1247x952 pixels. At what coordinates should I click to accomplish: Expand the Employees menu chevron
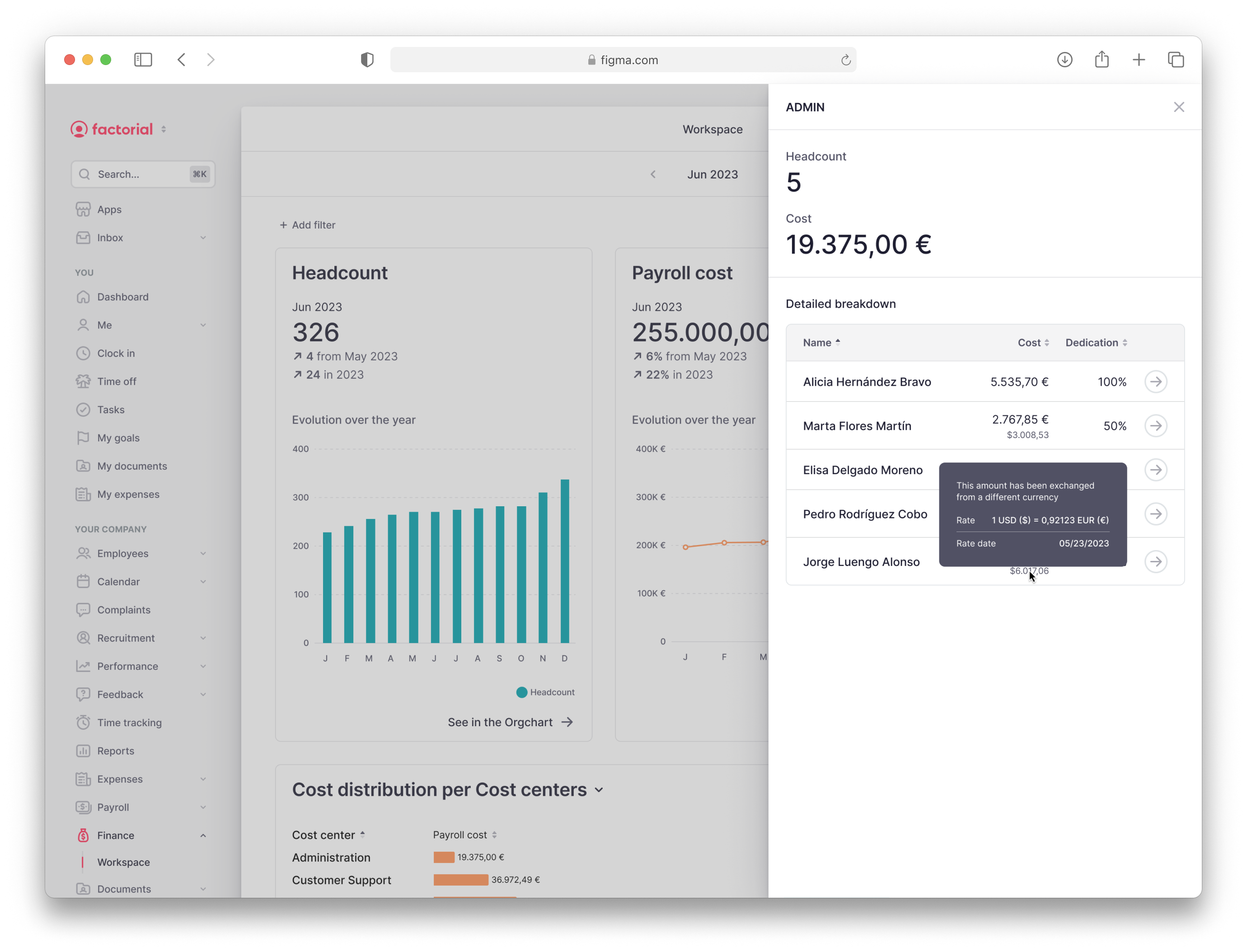tap(203, 554)
